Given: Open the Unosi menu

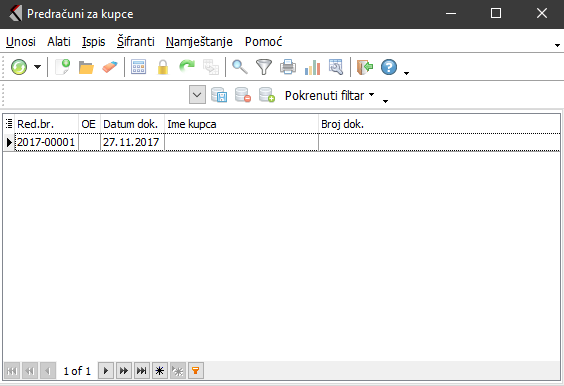Looking at the screenshot, I should click(x=21, y=42).
